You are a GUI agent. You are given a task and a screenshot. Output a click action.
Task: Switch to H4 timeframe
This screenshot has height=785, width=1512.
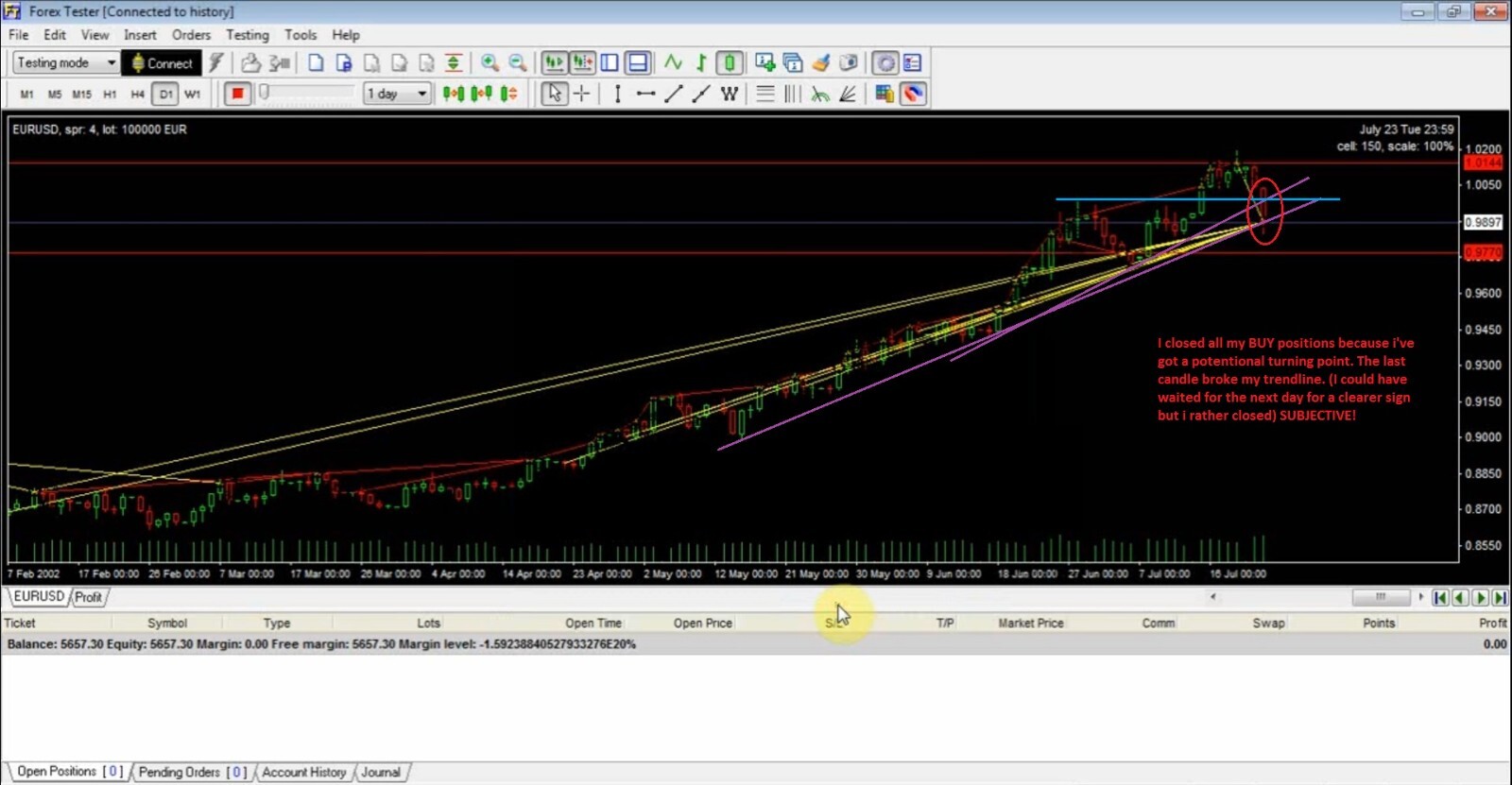click(138, 94)
